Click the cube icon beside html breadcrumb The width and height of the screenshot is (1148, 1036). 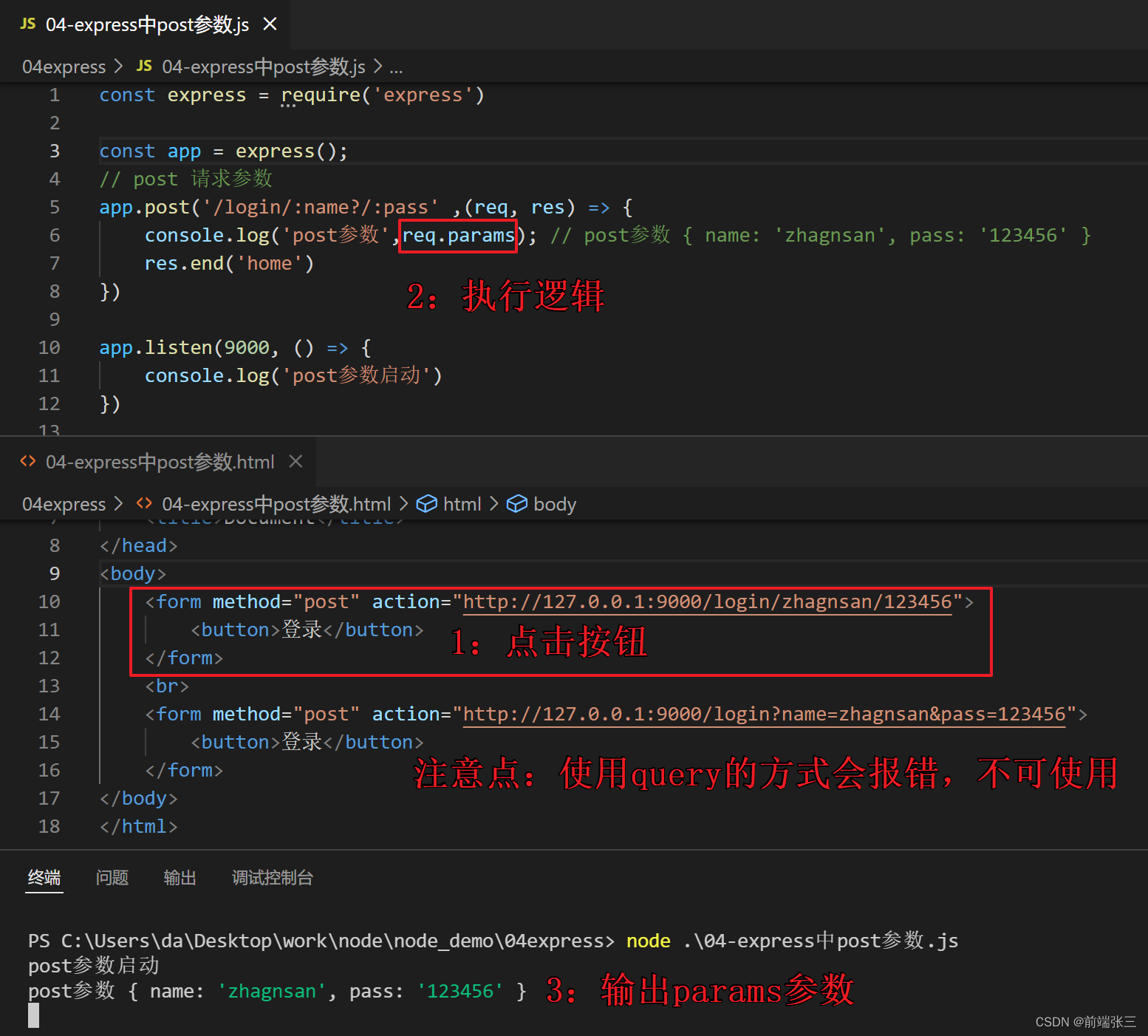pyautogui.click(x=427, y=504)
